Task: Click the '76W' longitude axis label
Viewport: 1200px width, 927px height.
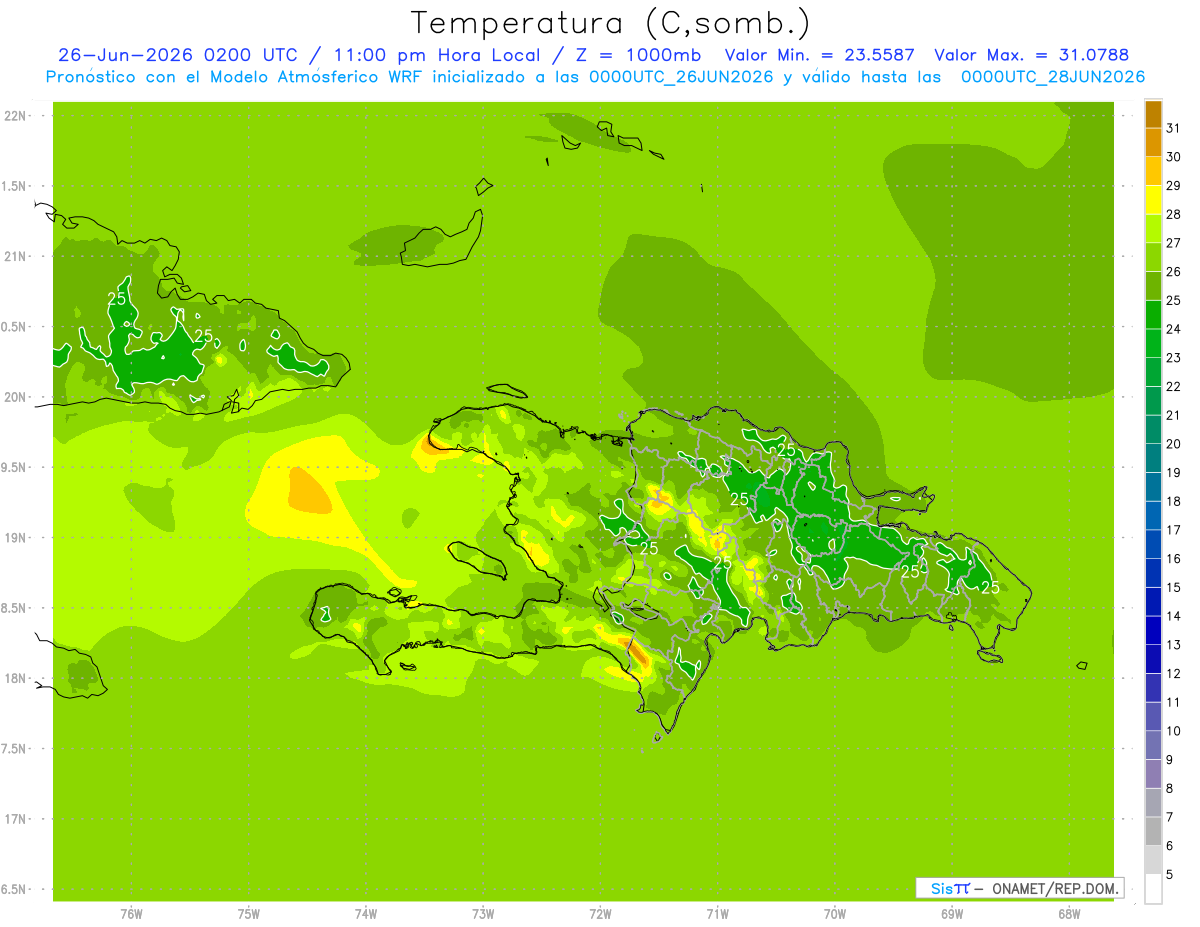Action: click(131, 914)
